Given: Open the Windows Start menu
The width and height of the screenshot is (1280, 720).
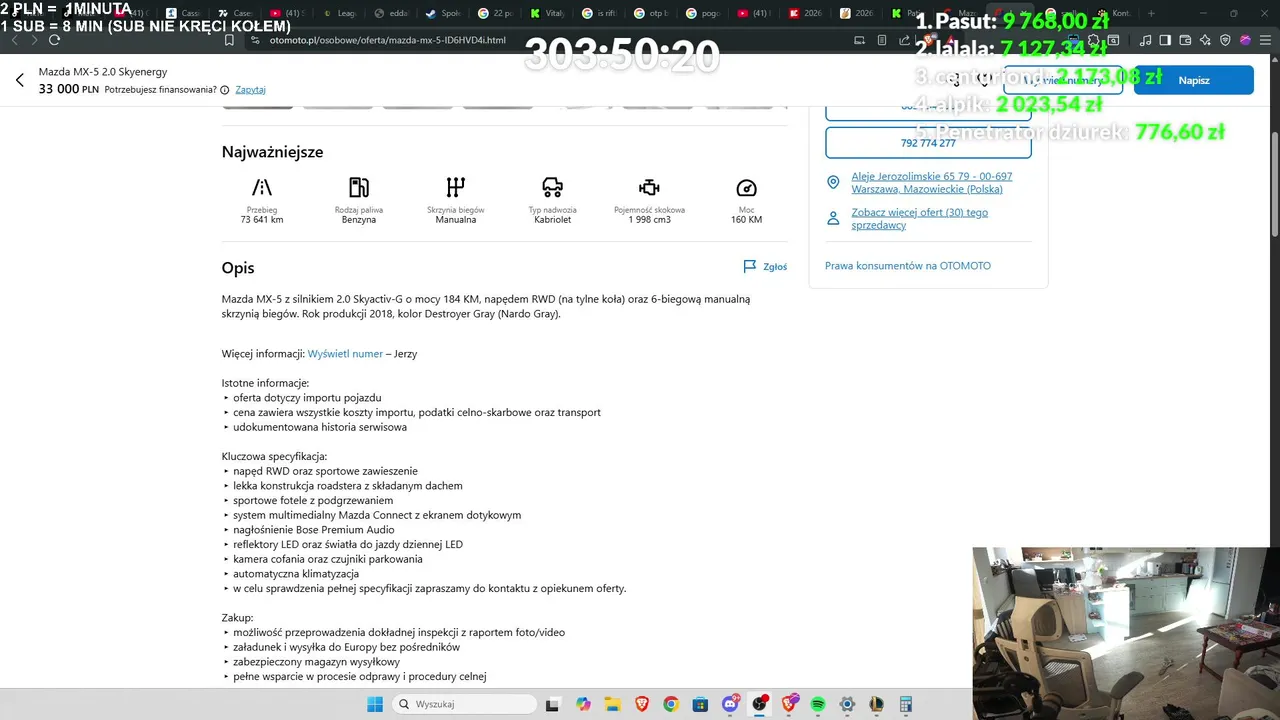Looking at the screenshot, I should point(375,704).
